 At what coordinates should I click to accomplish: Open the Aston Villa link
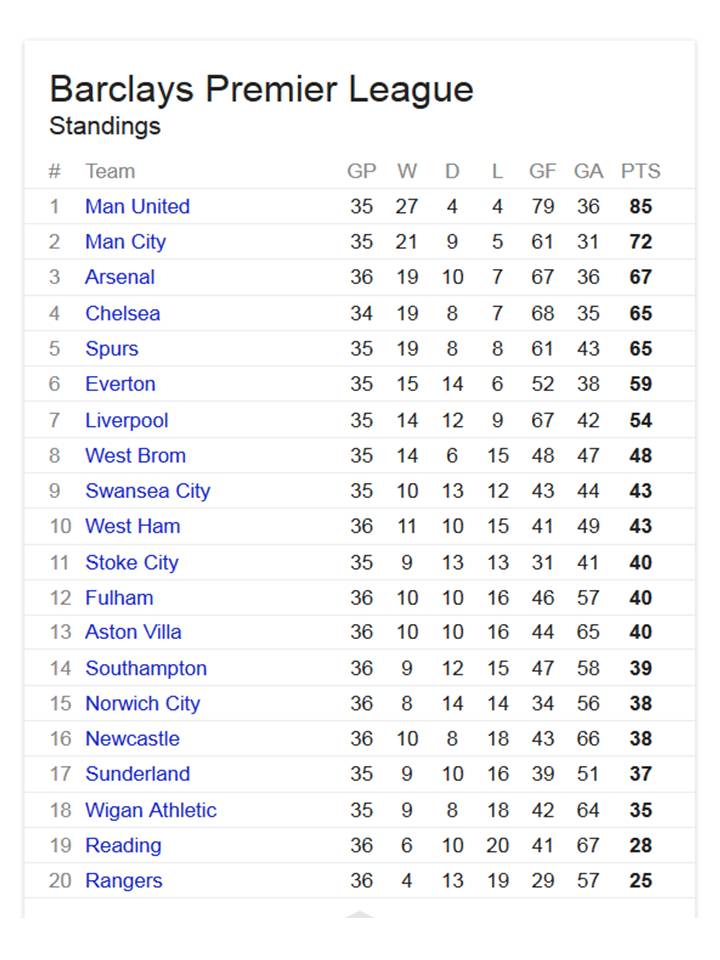click(133, 632)
